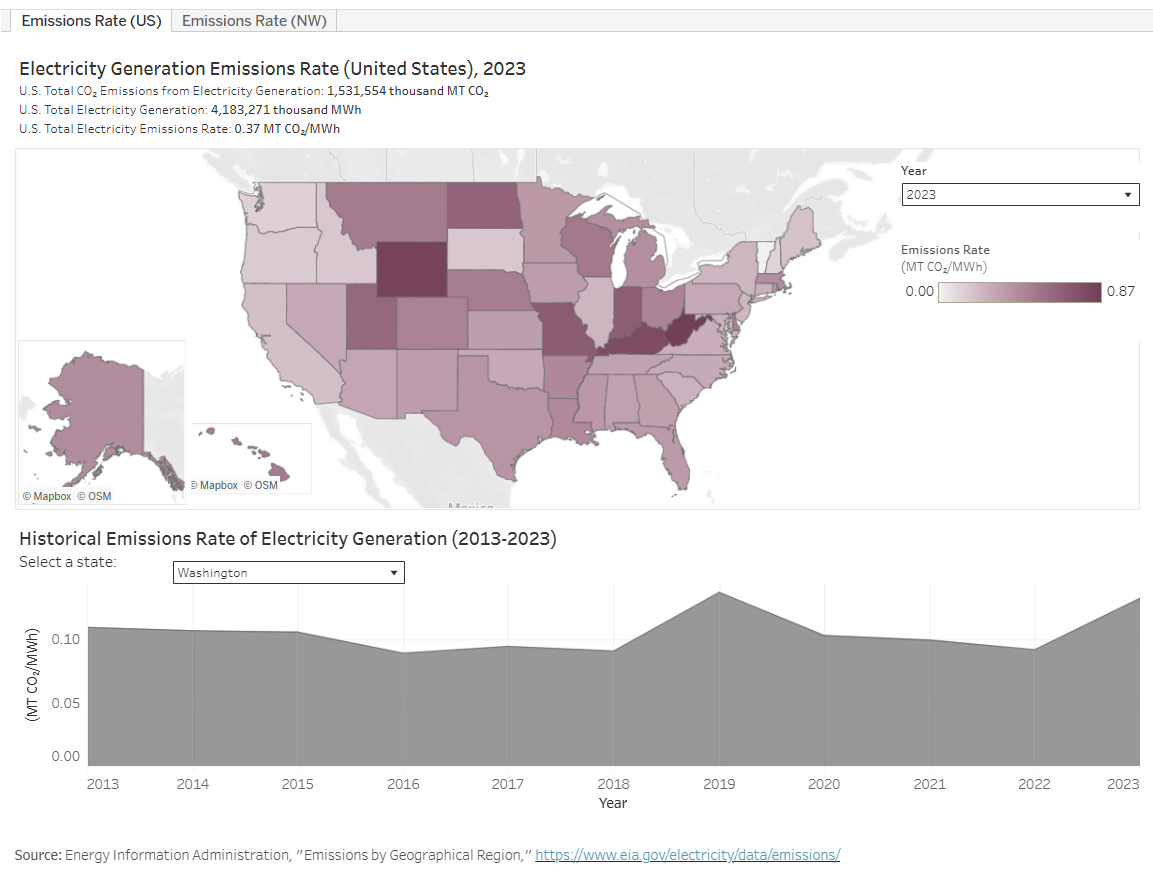Image resolution: width=1153 pixels, height=874 pixels.
Task: Click the 2013 axis label
Action: (103, 784)
